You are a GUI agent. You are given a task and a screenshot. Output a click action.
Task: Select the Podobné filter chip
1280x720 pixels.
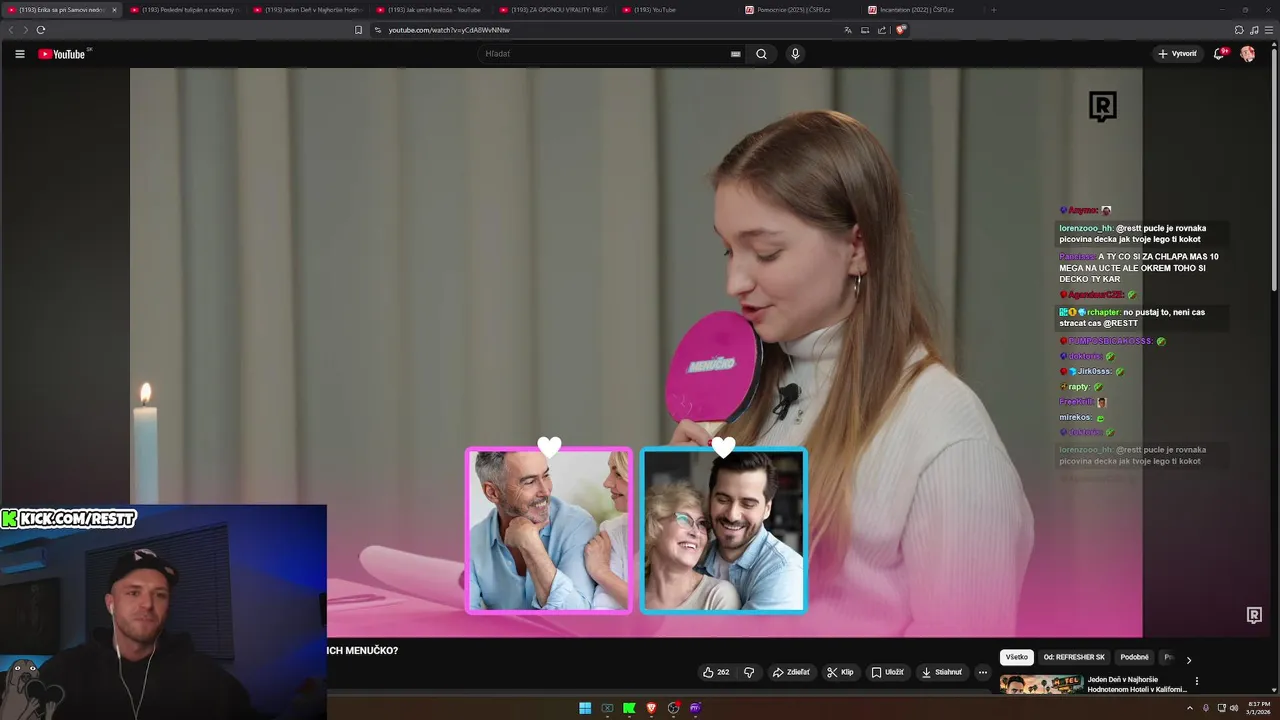(x=1134, y=657)
